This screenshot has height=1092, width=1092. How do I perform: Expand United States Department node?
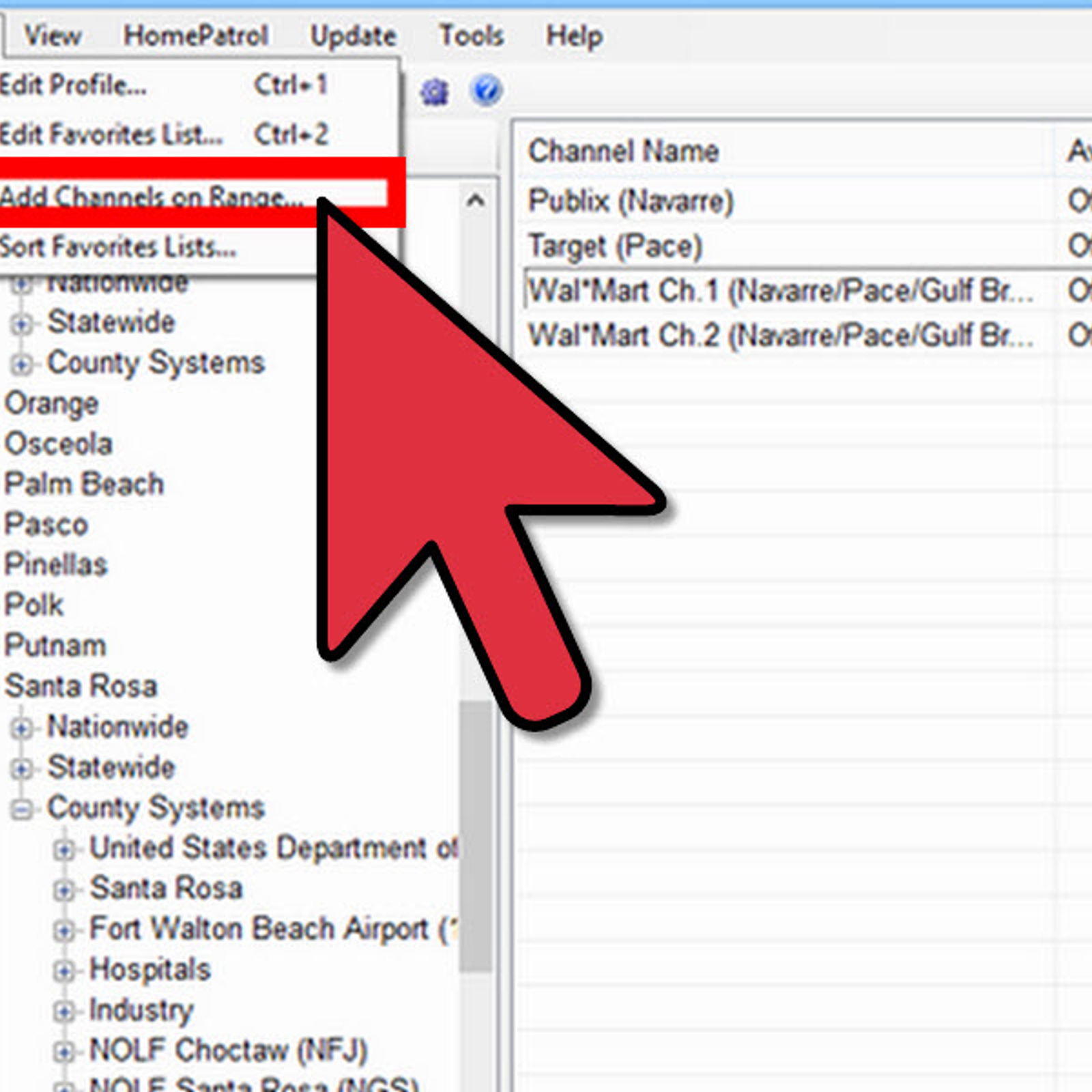63,850
